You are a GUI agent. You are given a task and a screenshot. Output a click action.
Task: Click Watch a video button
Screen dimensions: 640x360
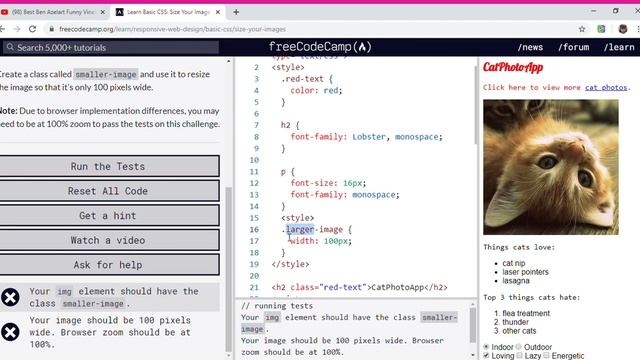pos(108,240)
